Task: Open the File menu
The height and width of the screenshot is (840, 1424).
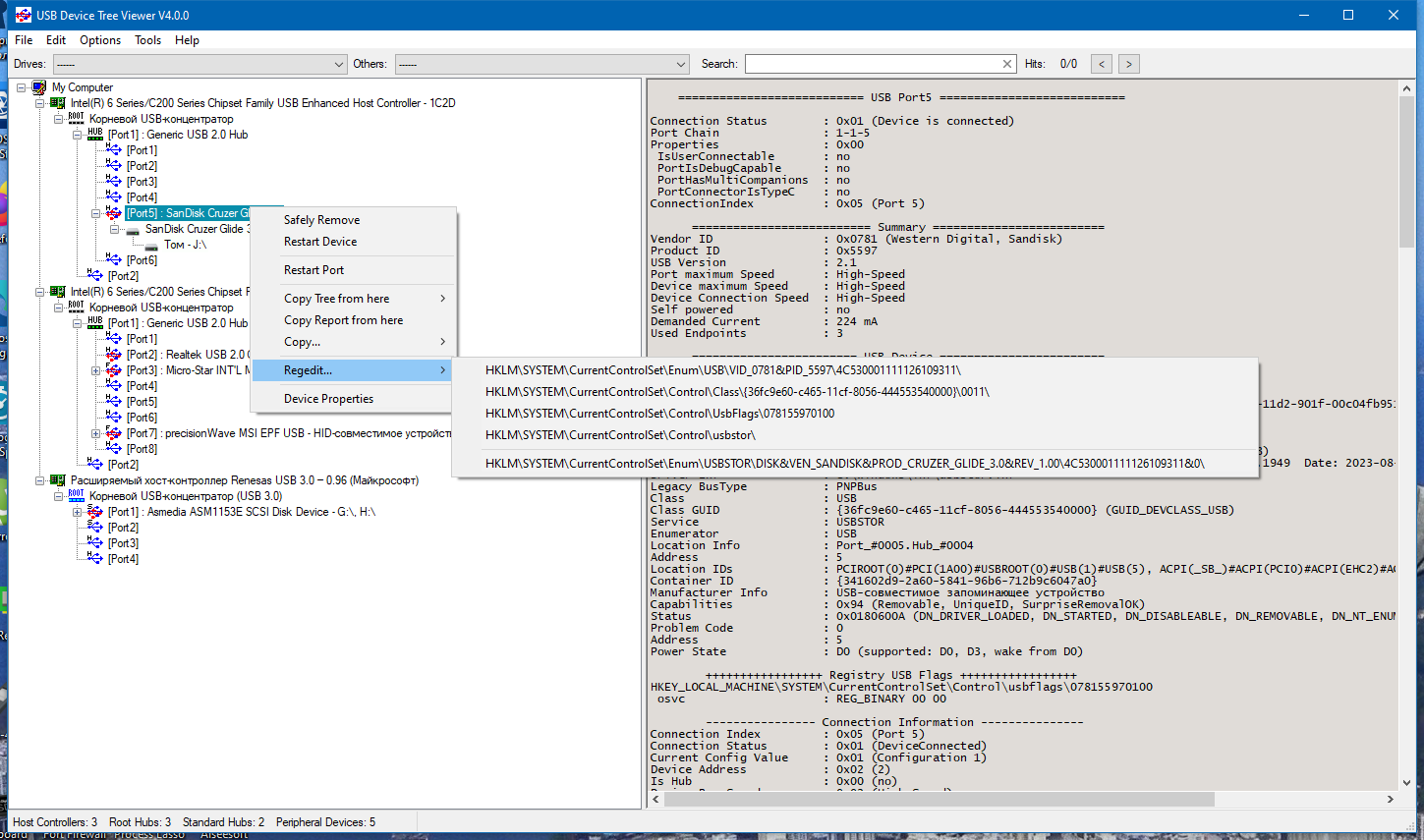Action: point(24,40)
